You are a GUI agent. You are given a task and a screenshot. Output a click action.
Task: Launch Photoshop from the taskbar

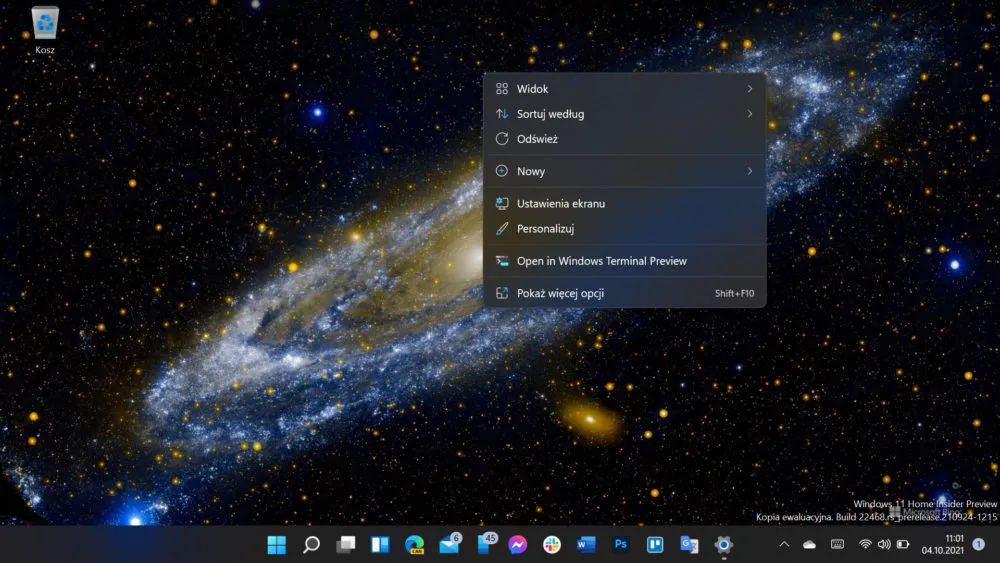coord(621,545)
